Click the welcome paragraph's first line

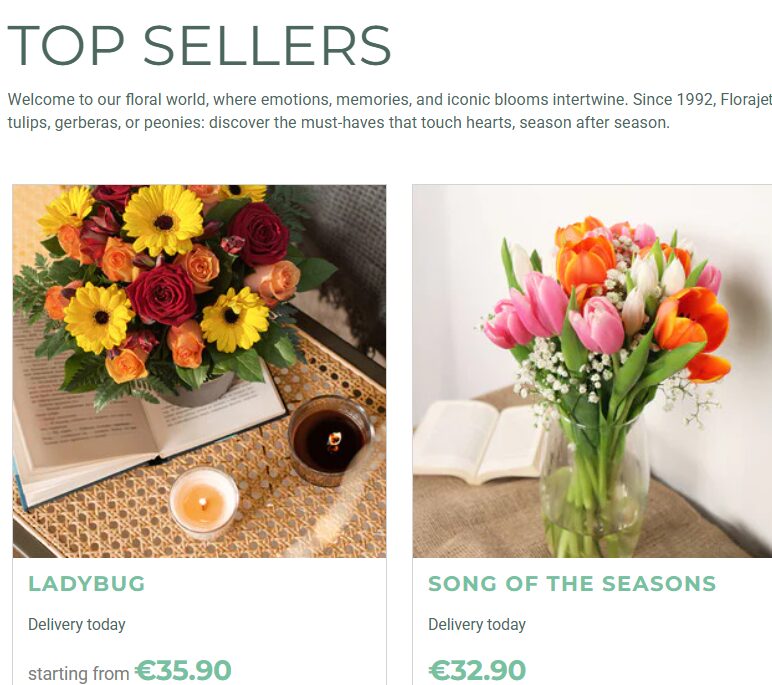coord(390,100)
